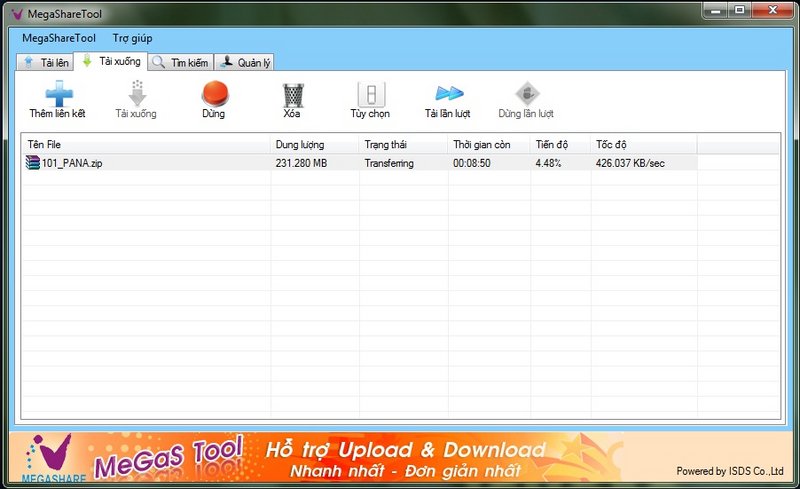Image resolution: width=800 pixels, height=489 pixels.
Task: Sort by Dung lượng column header
Action: (314, 145)
